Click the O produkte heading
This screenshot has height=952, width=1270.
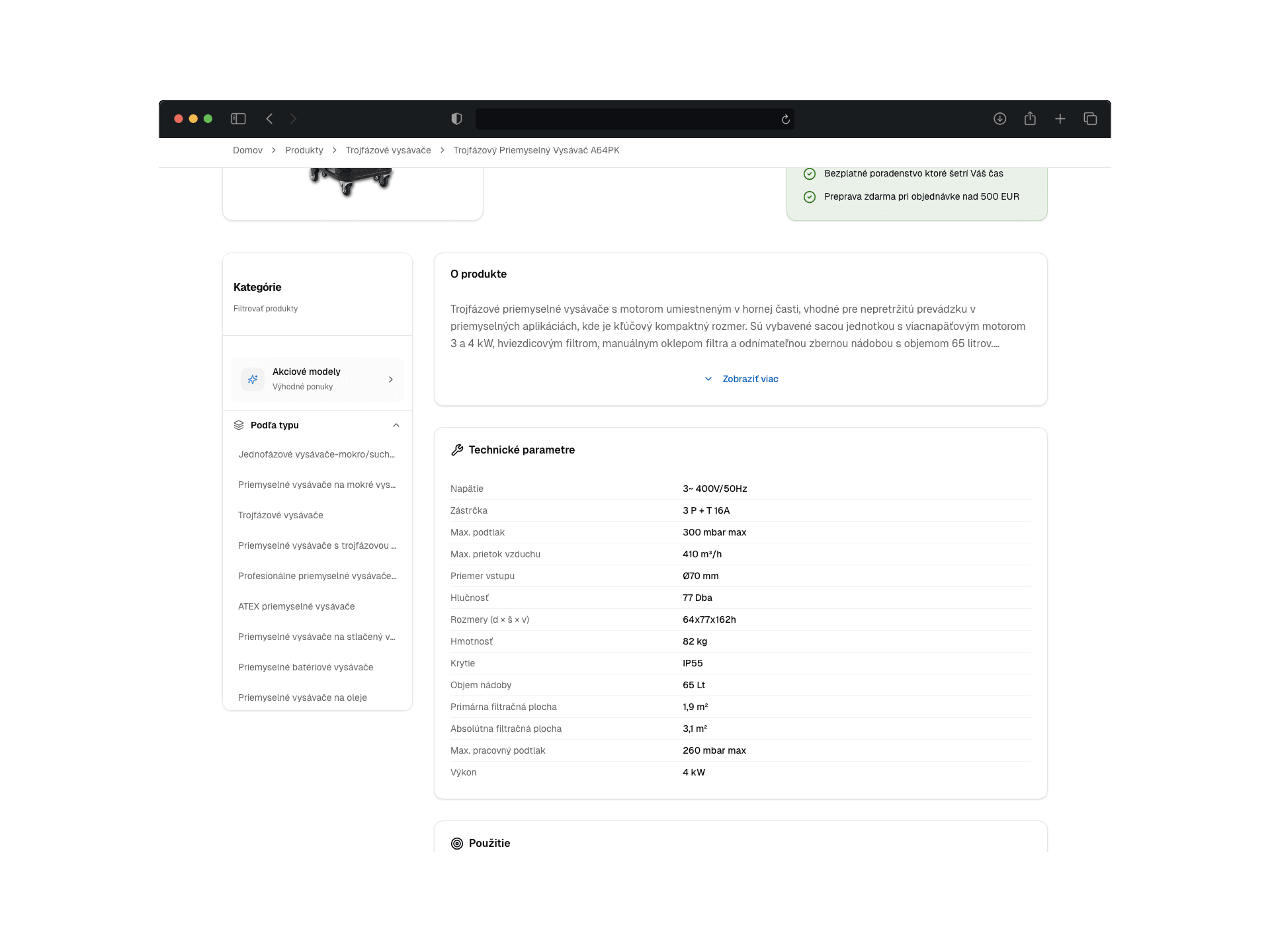478,274
